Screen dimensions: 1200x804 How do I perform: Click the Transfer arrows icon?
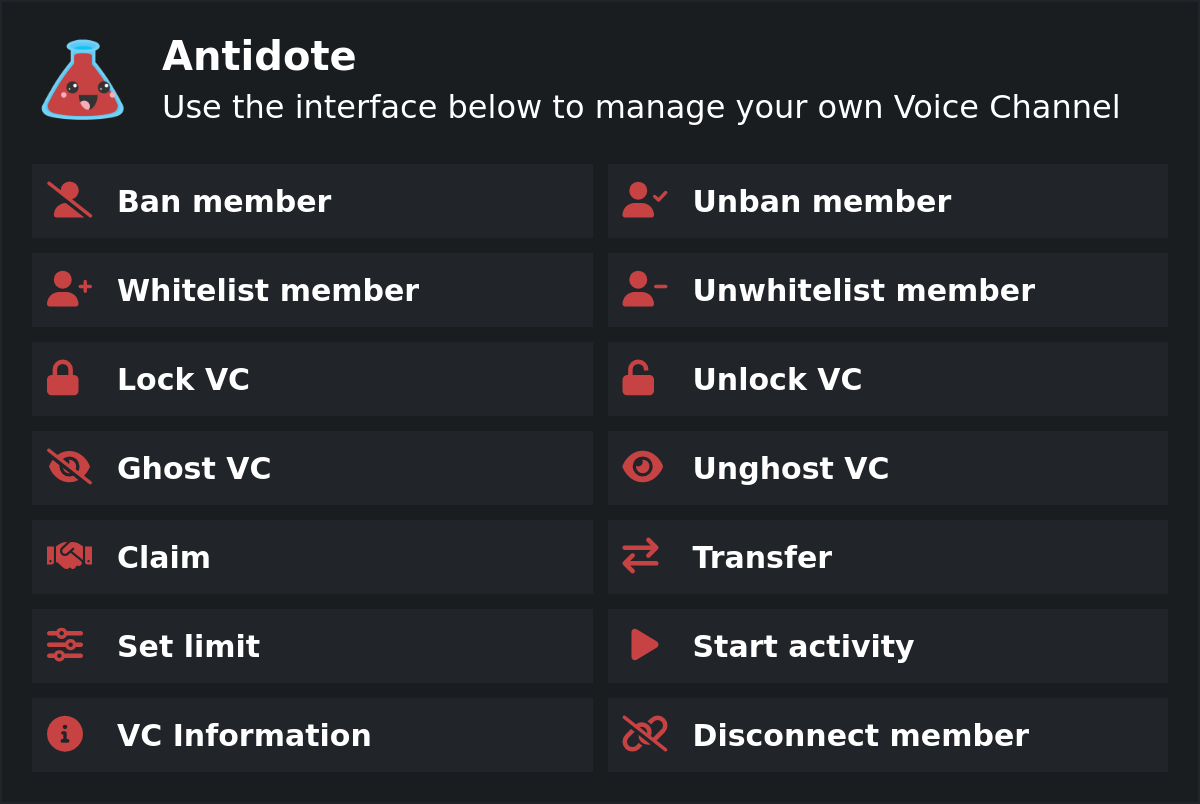(642, 556)
